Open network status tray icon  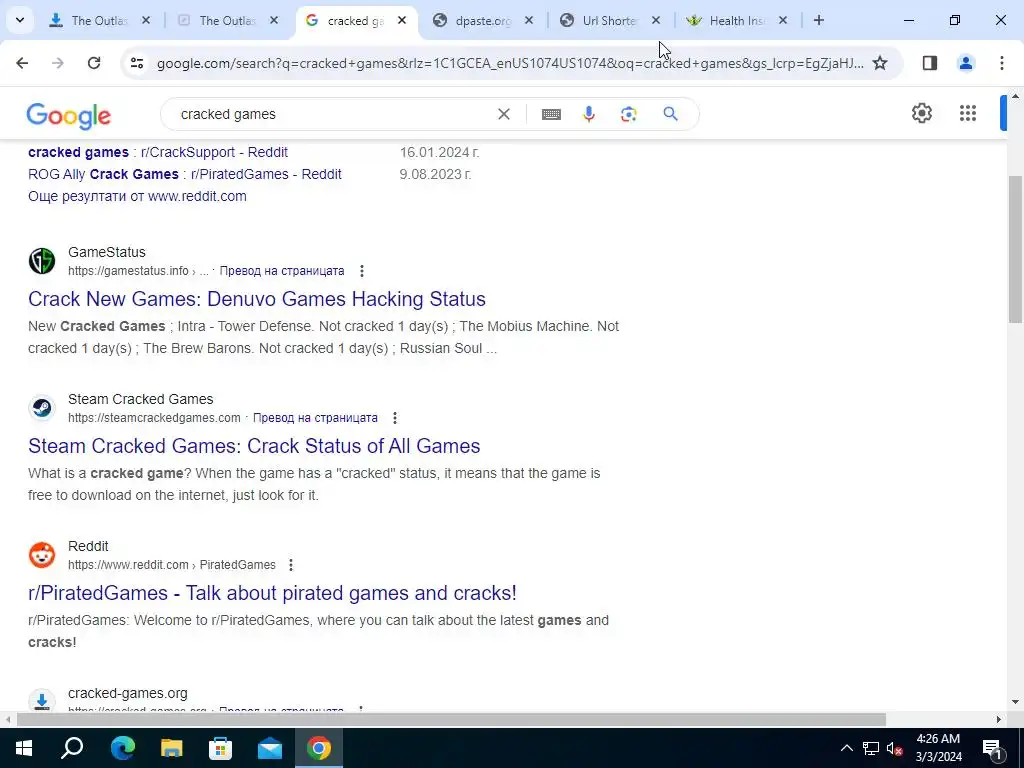(x=871, y=748)
